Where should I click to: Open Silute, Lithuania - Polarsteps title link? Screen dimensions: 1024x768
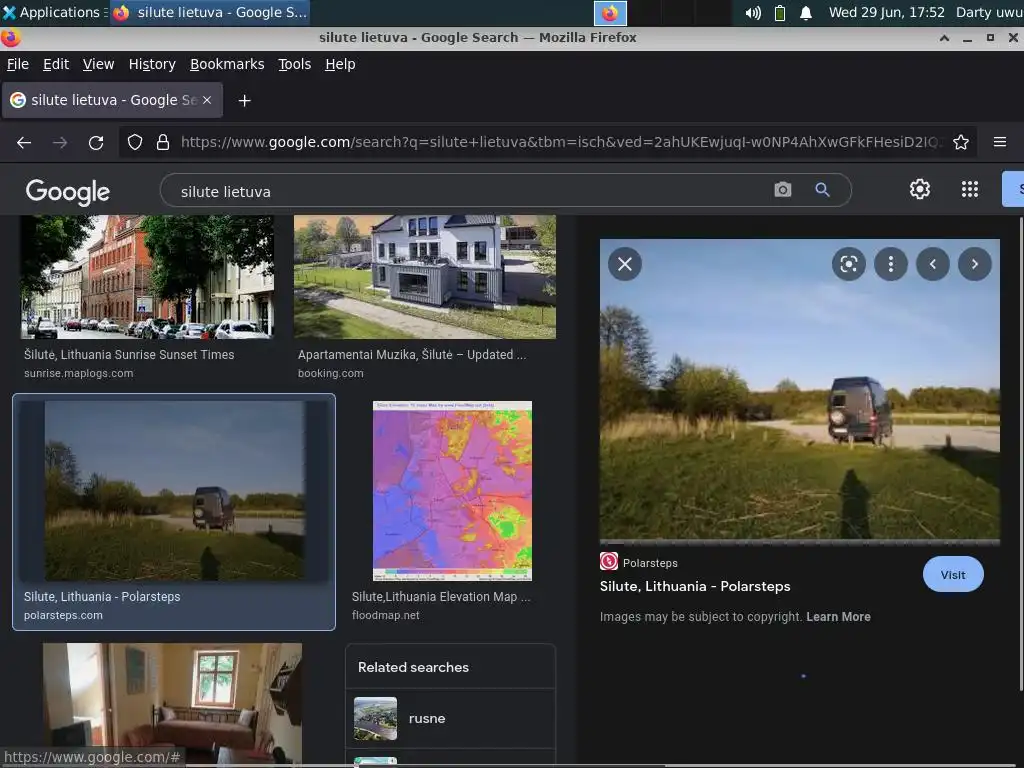pyautogui.click(x=695, y=586)
